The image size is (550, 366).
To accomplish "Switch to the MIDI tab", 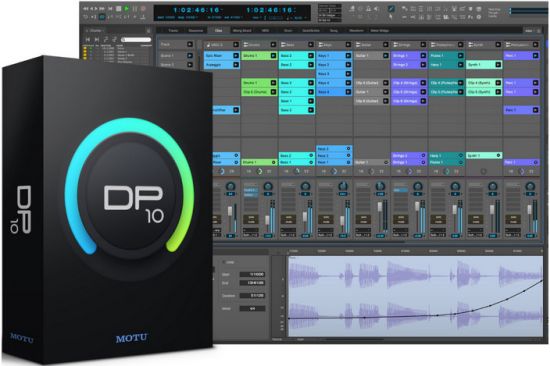I will 266,31.
